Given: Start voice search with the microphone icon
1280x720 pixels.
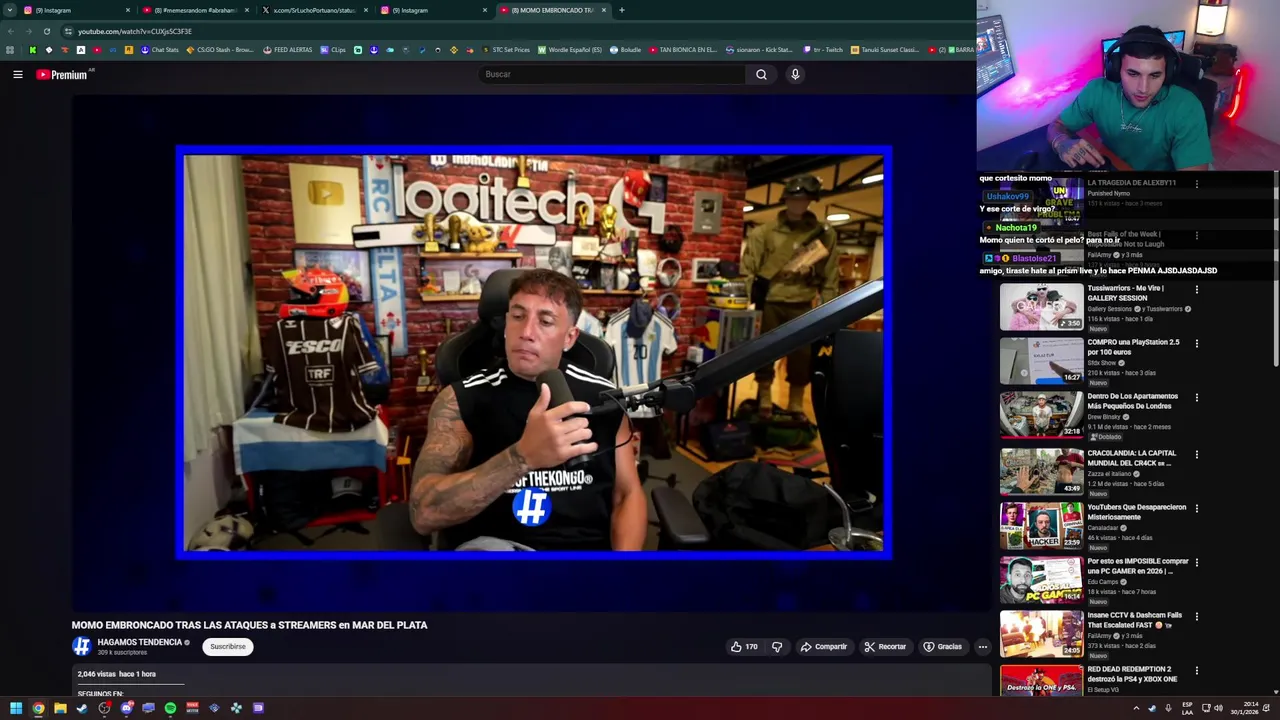Looking at the screenshot, I should click(795, 74).
